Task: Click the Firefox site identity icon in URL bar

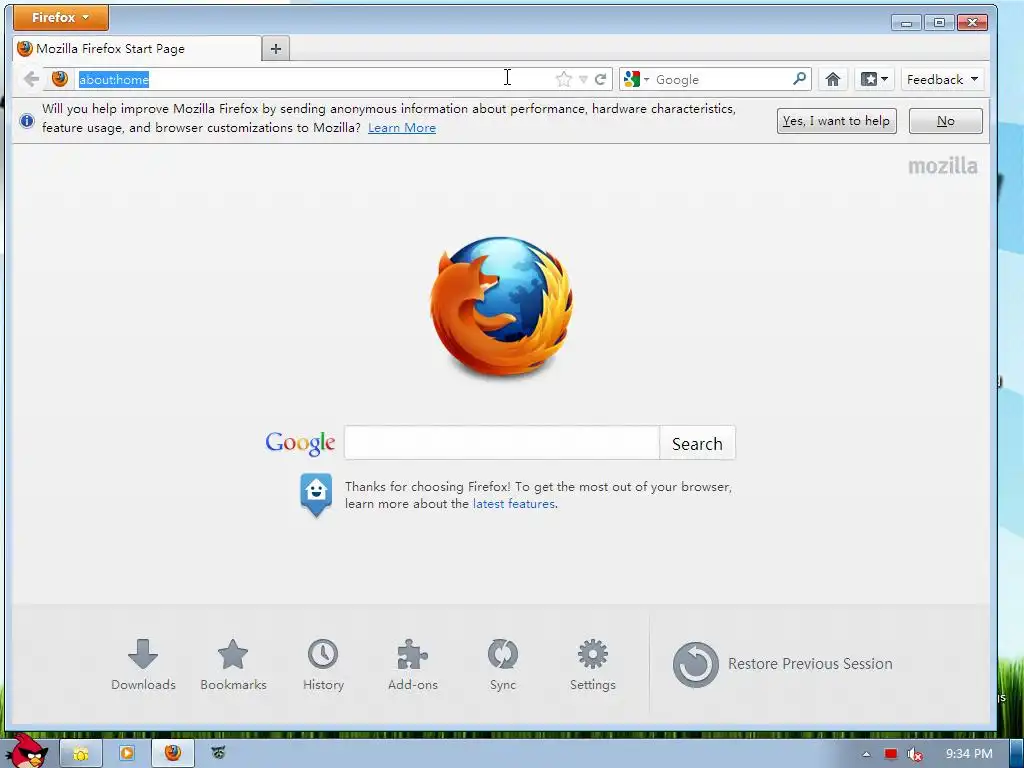Action: click(x=59, y=79)
